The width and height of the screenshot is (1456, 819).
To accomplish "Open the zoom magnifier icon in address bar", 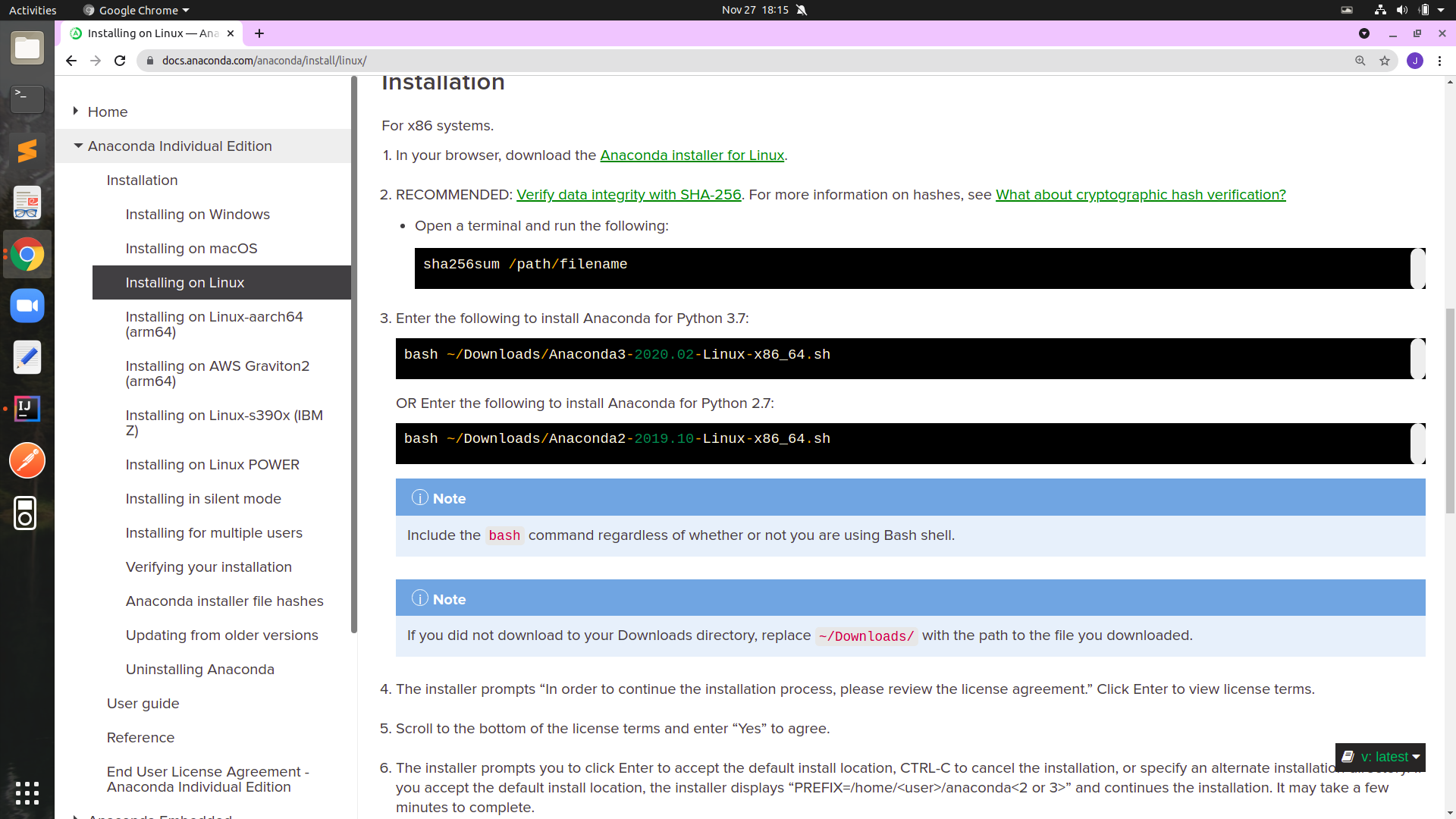I will [1360, 61].
